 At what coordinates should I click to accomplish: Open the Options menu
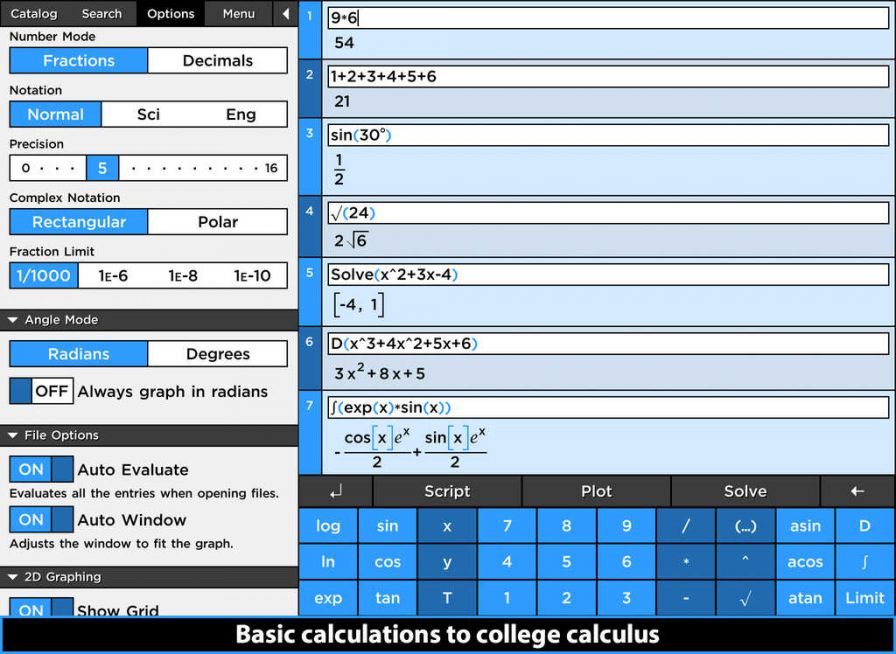click(x=170, y=13)
